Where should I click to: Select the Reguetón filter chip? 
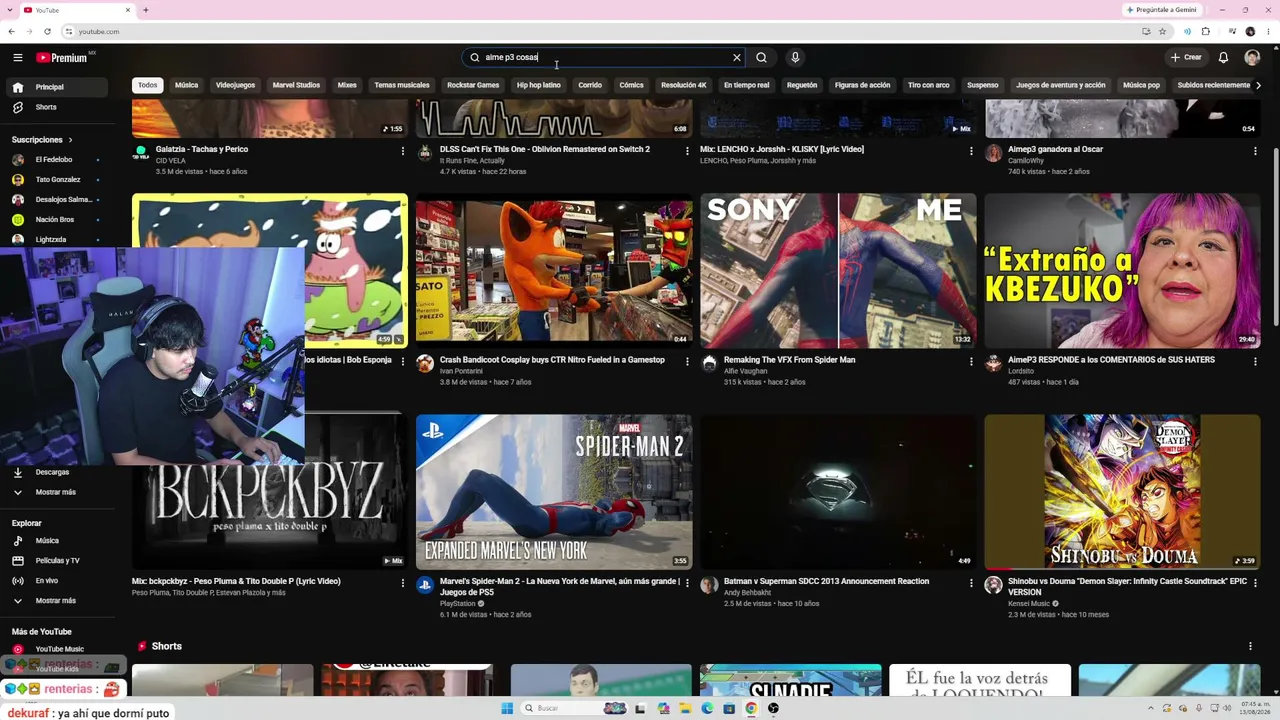click(802, 85)
